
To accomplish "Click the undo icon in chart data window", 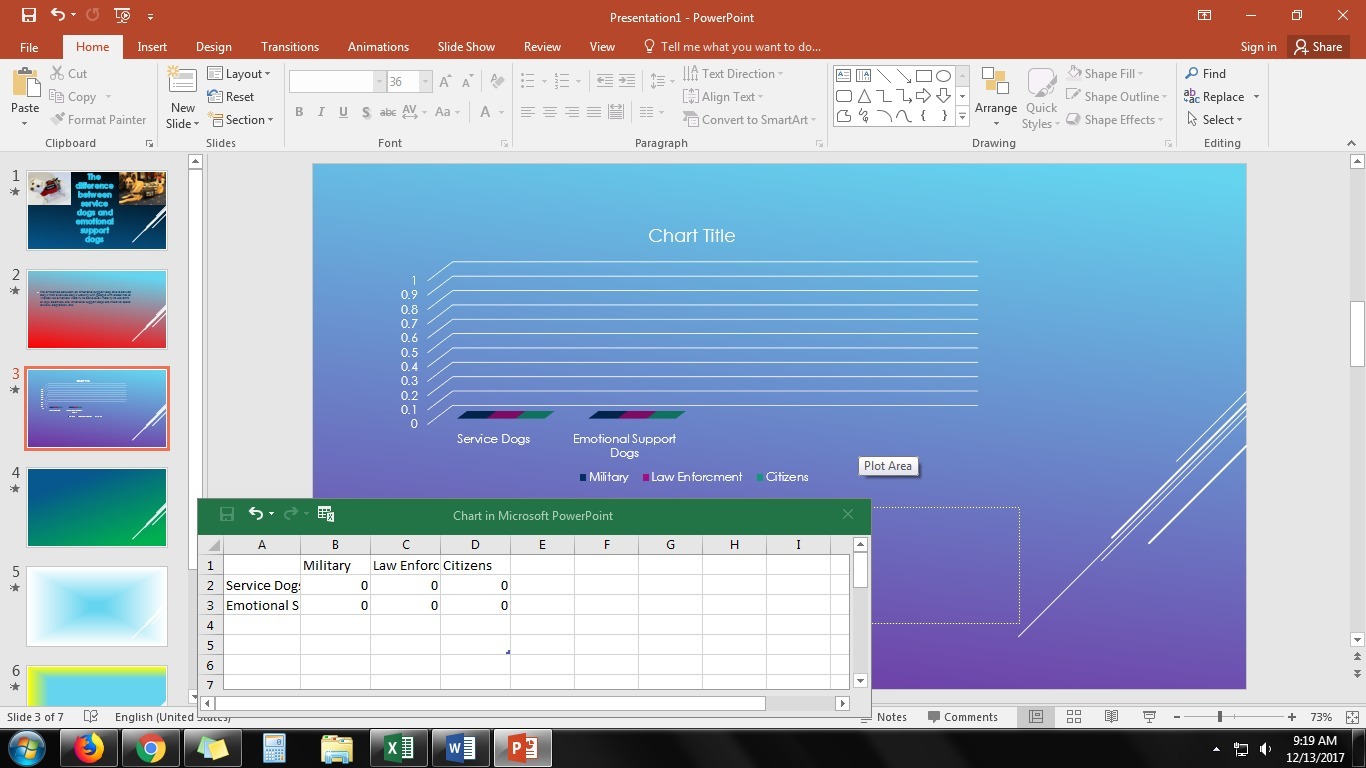I will 256,514.
